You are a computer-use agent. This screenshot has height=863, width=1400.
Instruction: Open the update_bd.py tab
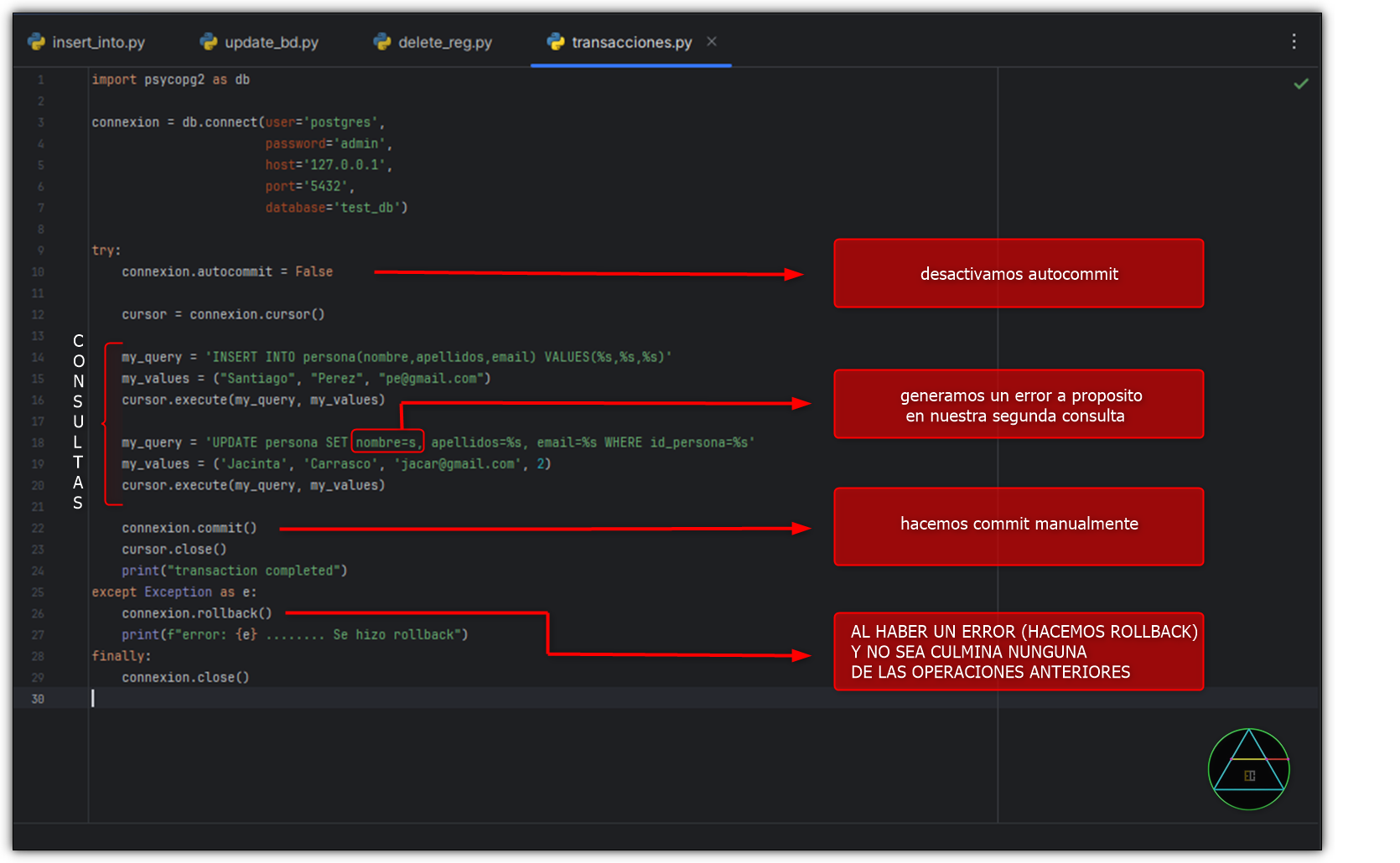tap(260, 42)
